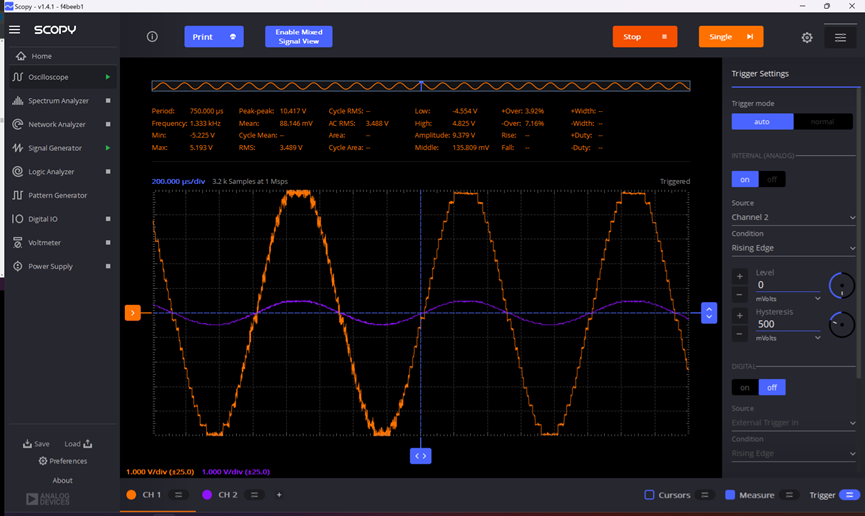Click the blue horizontal position handle

pos(420,456)
